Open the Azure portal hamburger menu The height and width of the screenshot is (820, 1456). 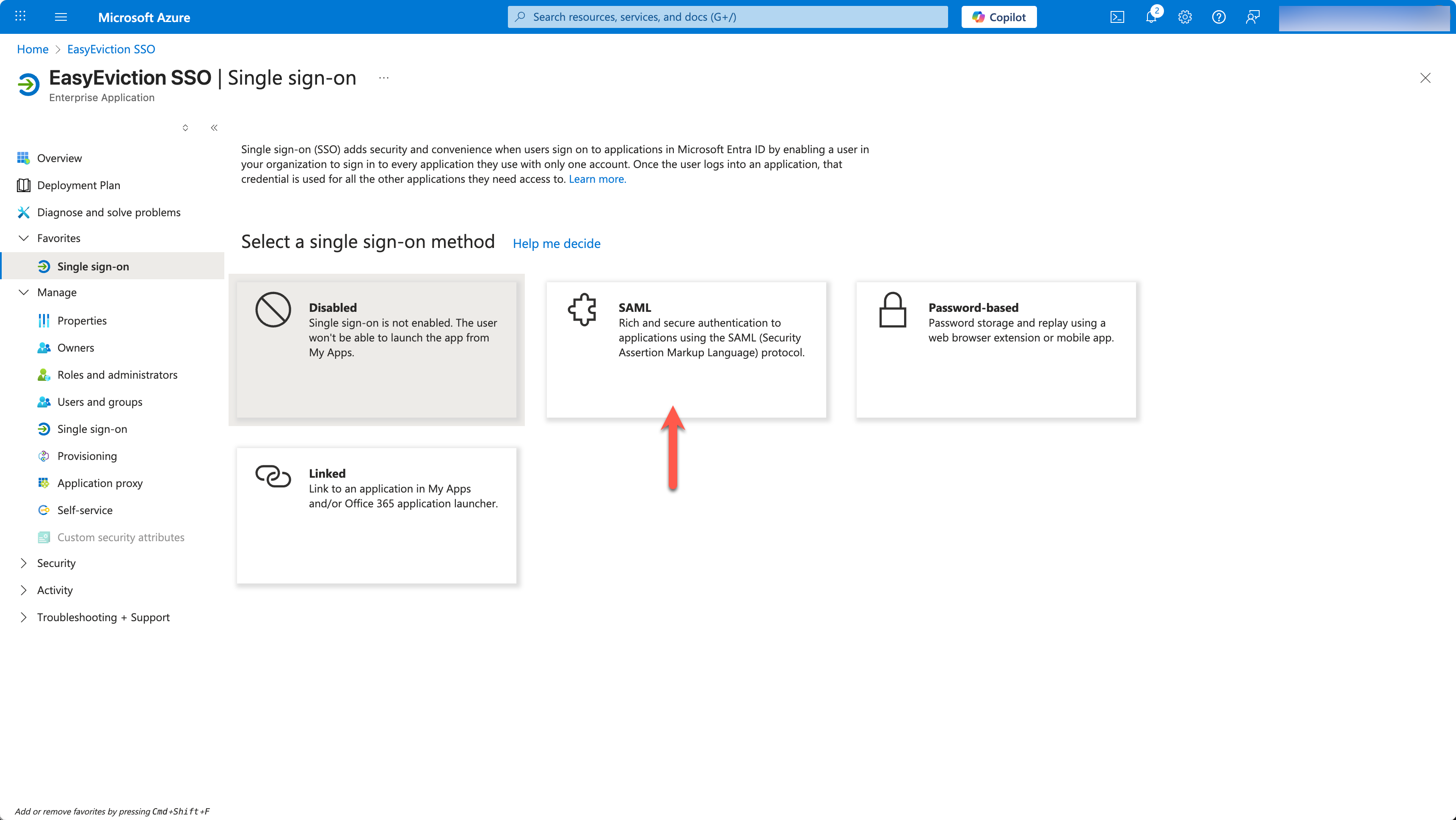click(x=61, y=17)
